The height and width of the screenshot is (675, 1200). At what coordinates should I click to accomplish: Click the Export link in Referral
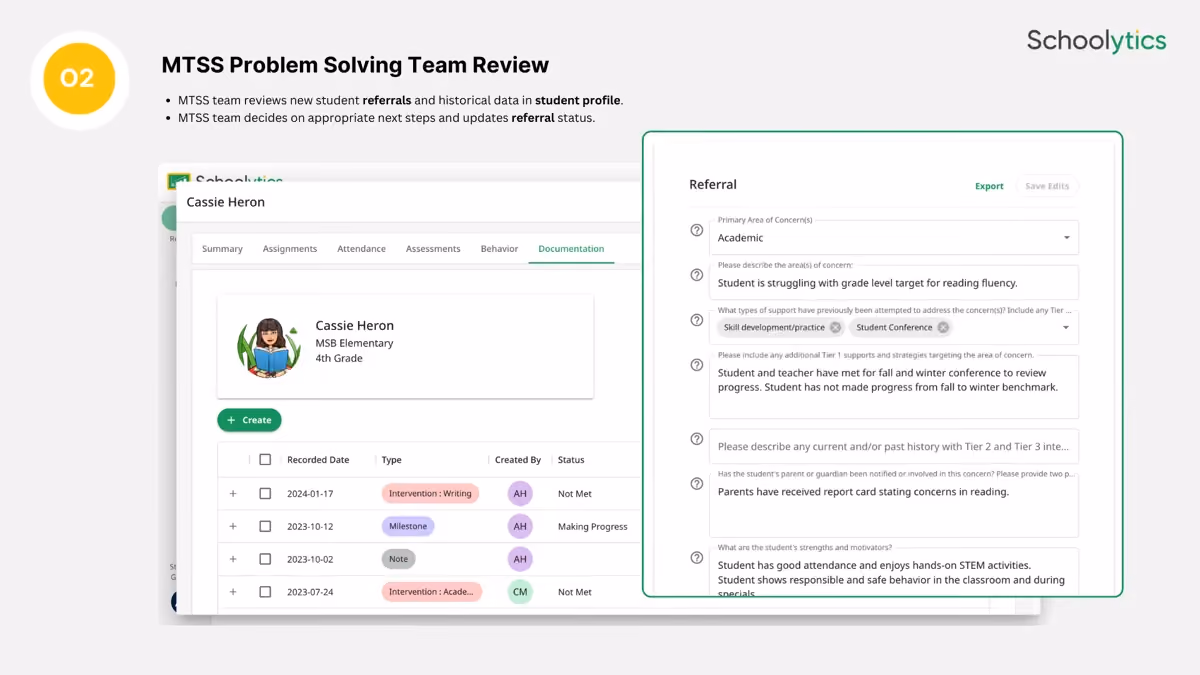tap(989, 186)
